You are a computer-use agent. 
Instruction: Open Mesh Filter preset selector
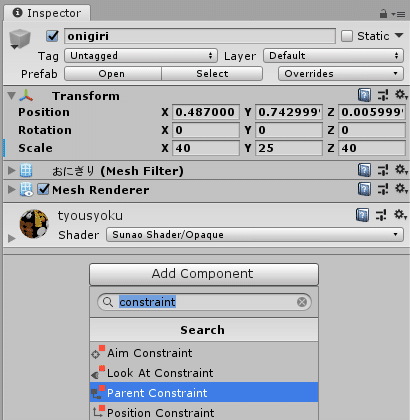[383, 170]
